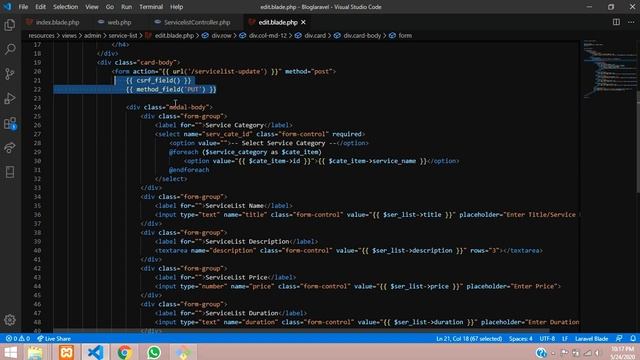
Task: Click '@endforeach' on line 31
Action: (x=189, y=170)
